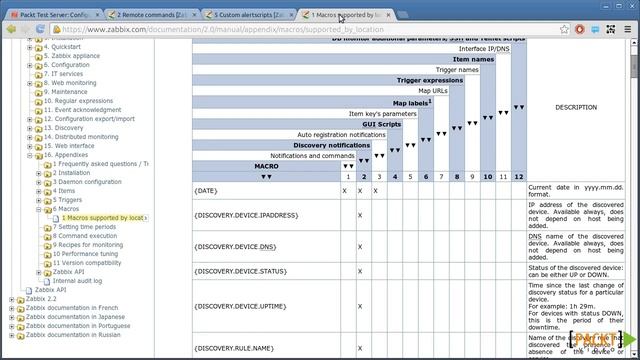640x360 pixels.
Task: Collapse the 16. Appendixes tree node
Action: (30, 155)
